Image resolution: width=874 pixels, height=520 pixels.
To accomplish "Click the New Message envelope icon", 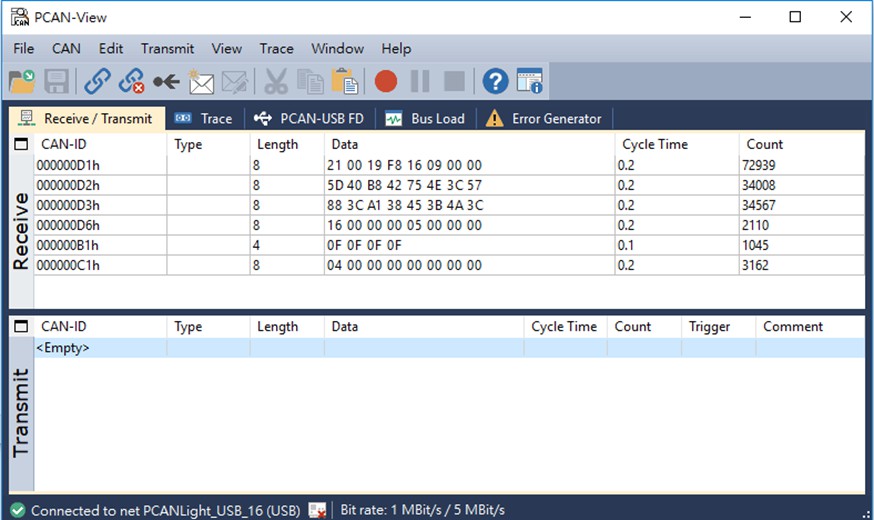I will pos(201,81).
